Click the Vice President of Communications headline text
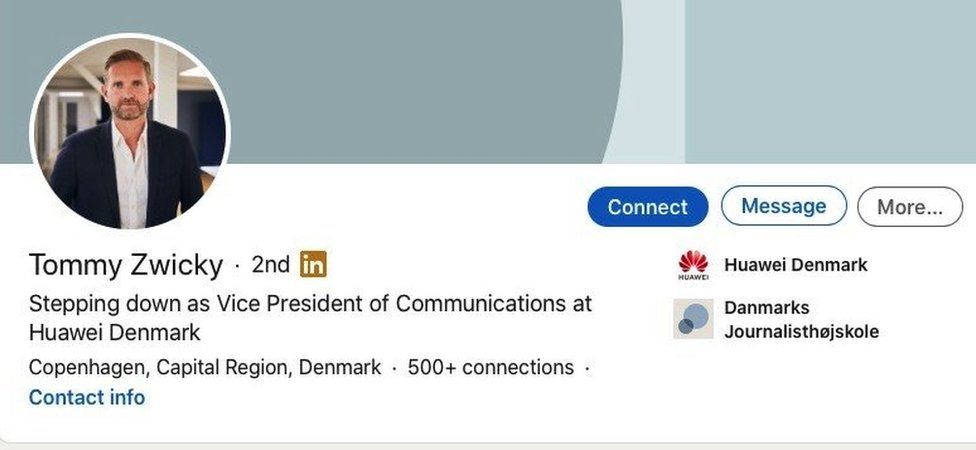The image size is (976, 450). [310, 304]
